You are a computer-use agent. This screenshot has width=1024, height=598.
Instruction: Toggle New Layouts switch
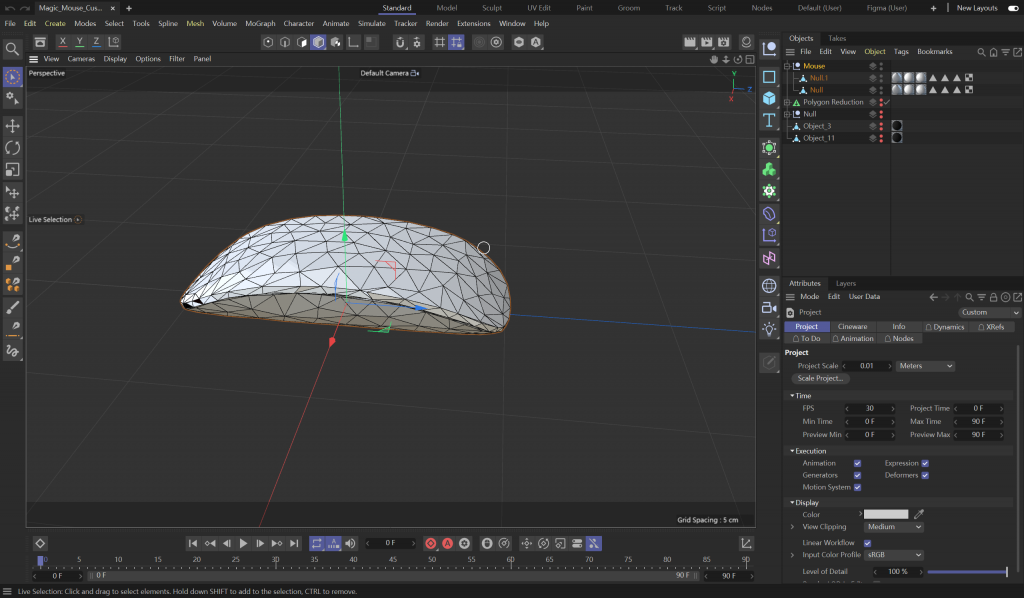point(1013,8)
